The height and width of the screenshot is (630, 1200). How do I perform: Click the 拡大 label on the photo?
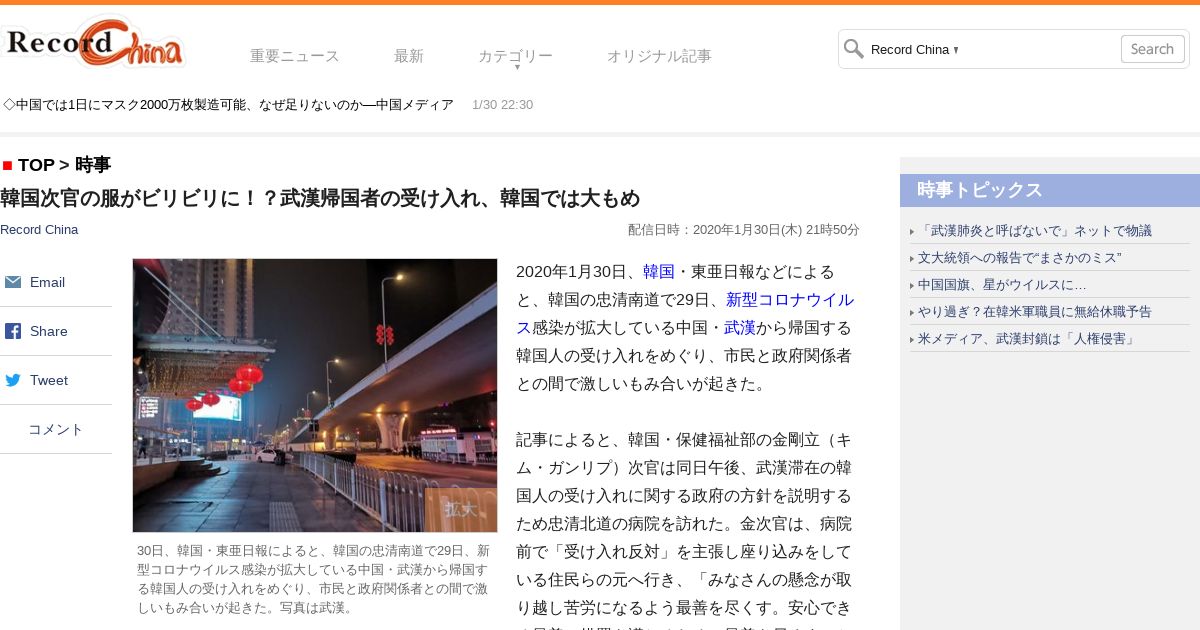pos(460,509)
